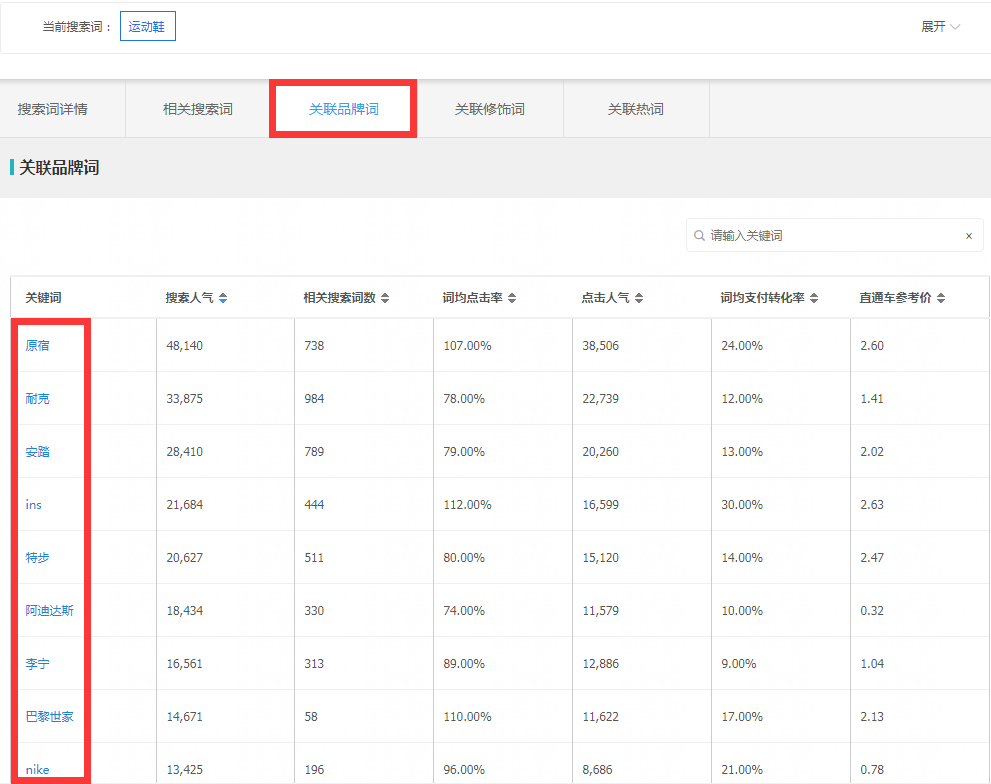The width and height of the screenshot is (991, 784).
Task: Click the 38,506 click popularity cell
Action: (x=600, y=346)
